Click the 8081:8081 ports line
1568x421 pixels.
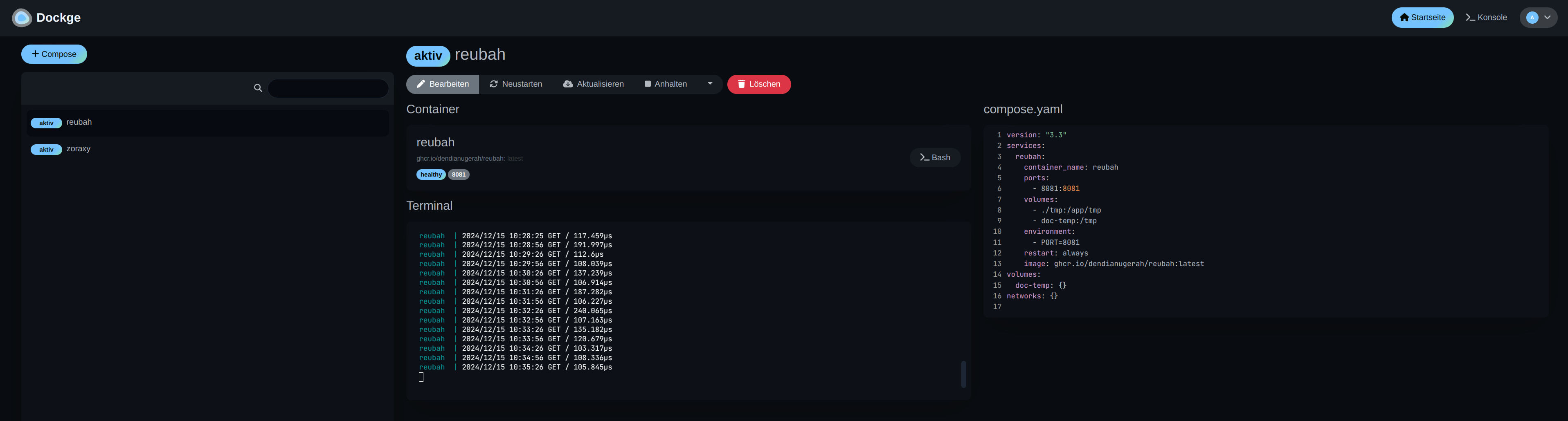[1056, 188]
